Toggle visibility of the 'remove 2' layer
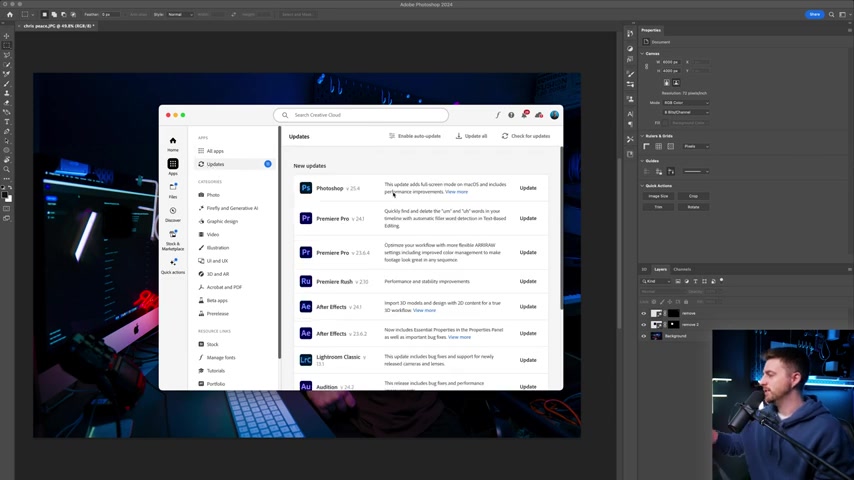This screenshot has height=480, width=854. click(643, 325)
